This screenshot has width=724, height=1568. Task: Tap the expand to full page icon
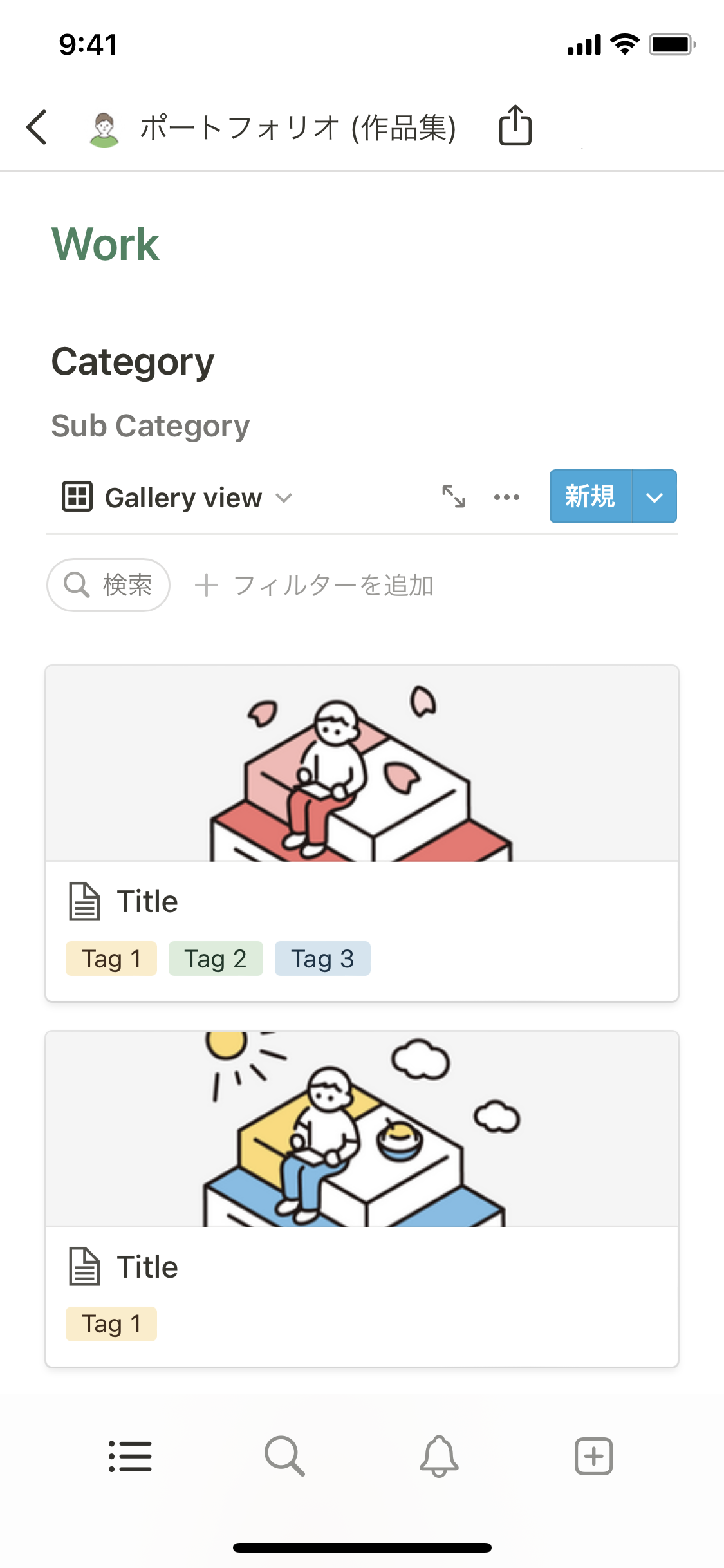pyautogui.click(x=454, y=497)
